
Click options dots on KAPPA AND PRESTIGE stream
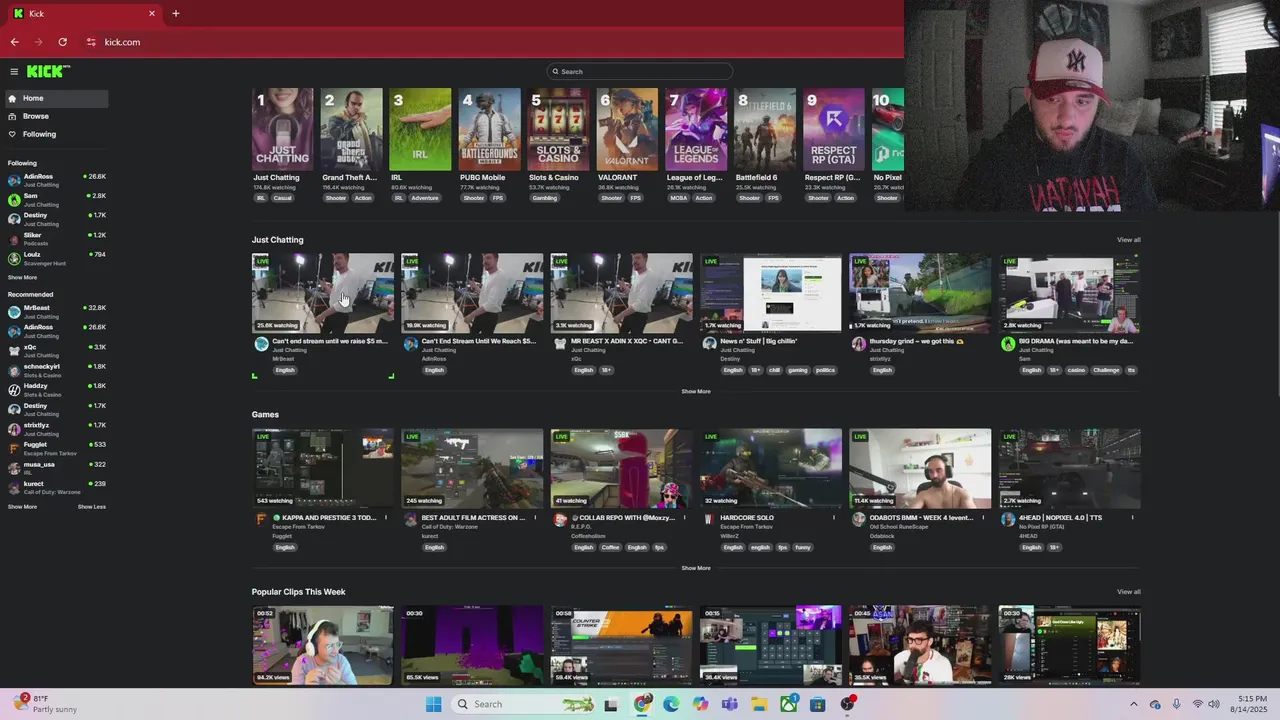387,518
